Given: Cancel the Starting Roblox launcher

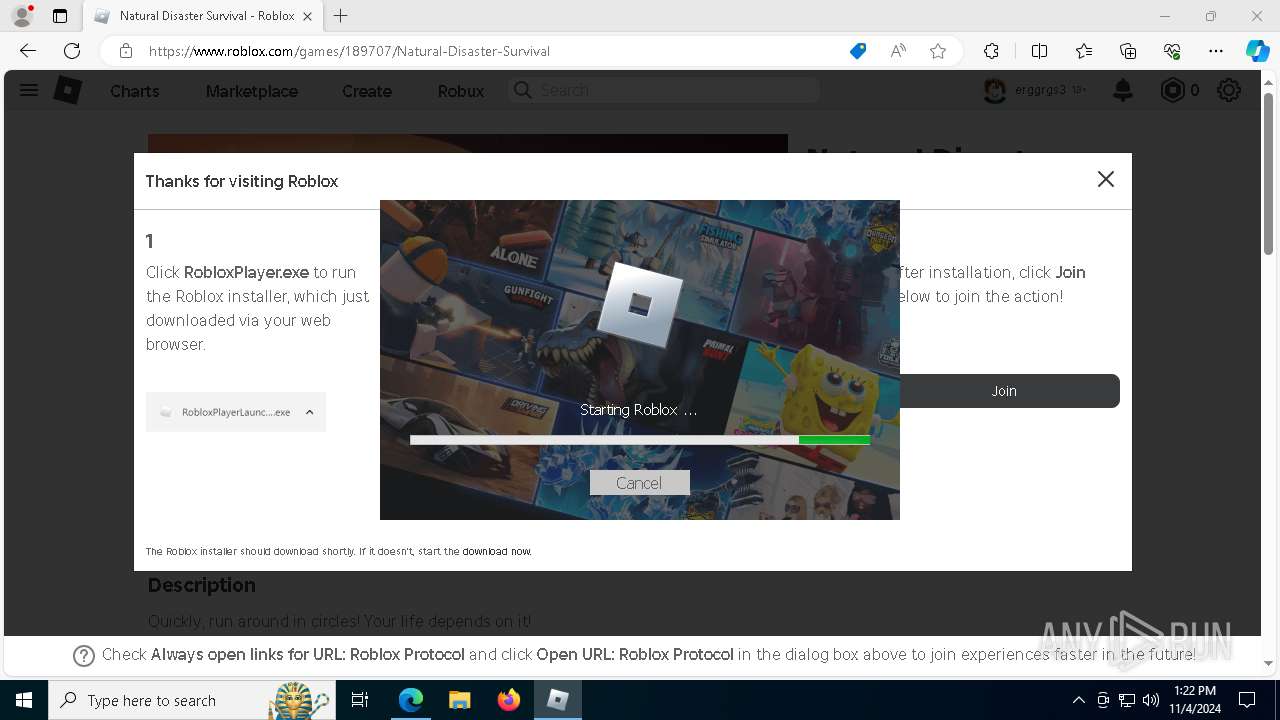Looking at the screenshot, I should pyautogui.click(x=639, y=483).
